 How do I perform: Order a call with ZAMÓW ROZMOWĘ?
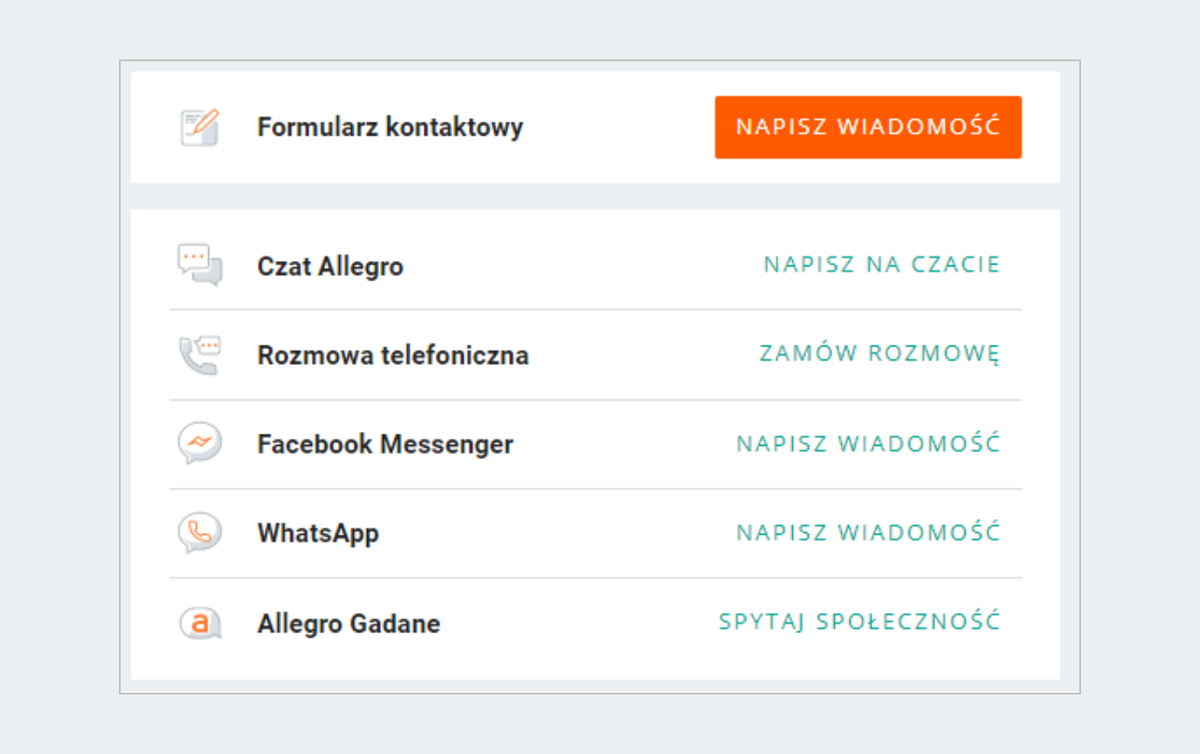tap(879, 354)
